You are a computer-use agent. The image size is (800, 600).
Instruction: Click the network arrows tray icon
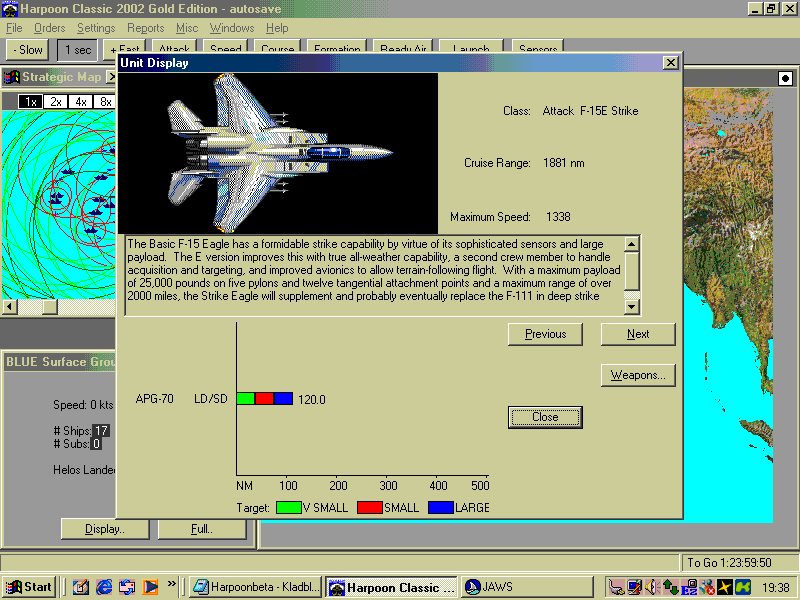[670, 587]
